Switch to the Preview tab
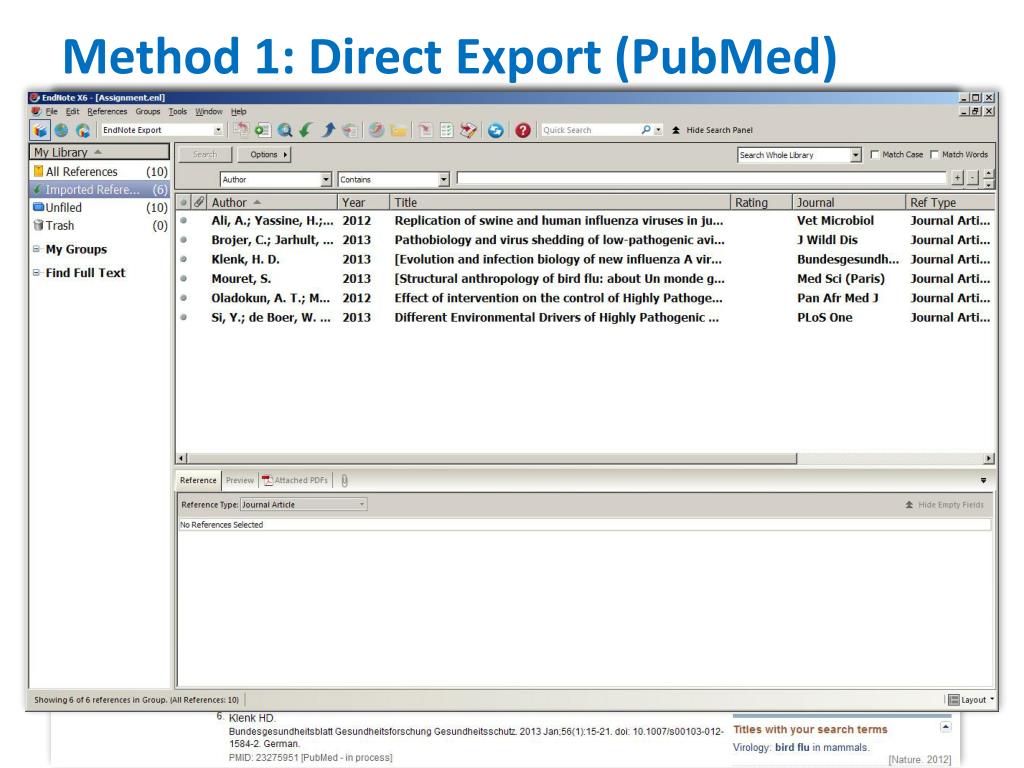This screenshot has height=768, width=1024. coord(240,480)
